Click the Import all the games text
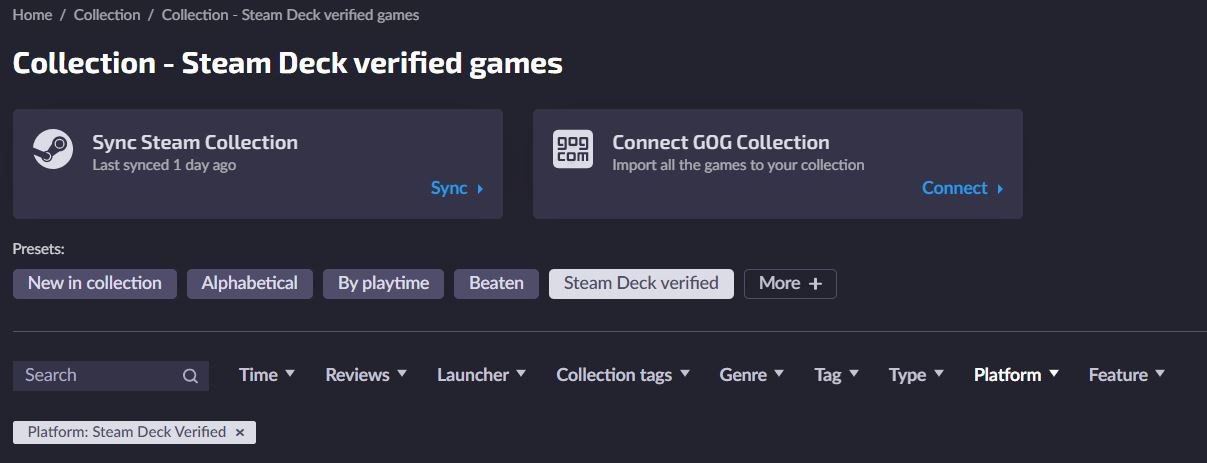The width and height of the screenshot is (1207, 463). tap(738, 165)
